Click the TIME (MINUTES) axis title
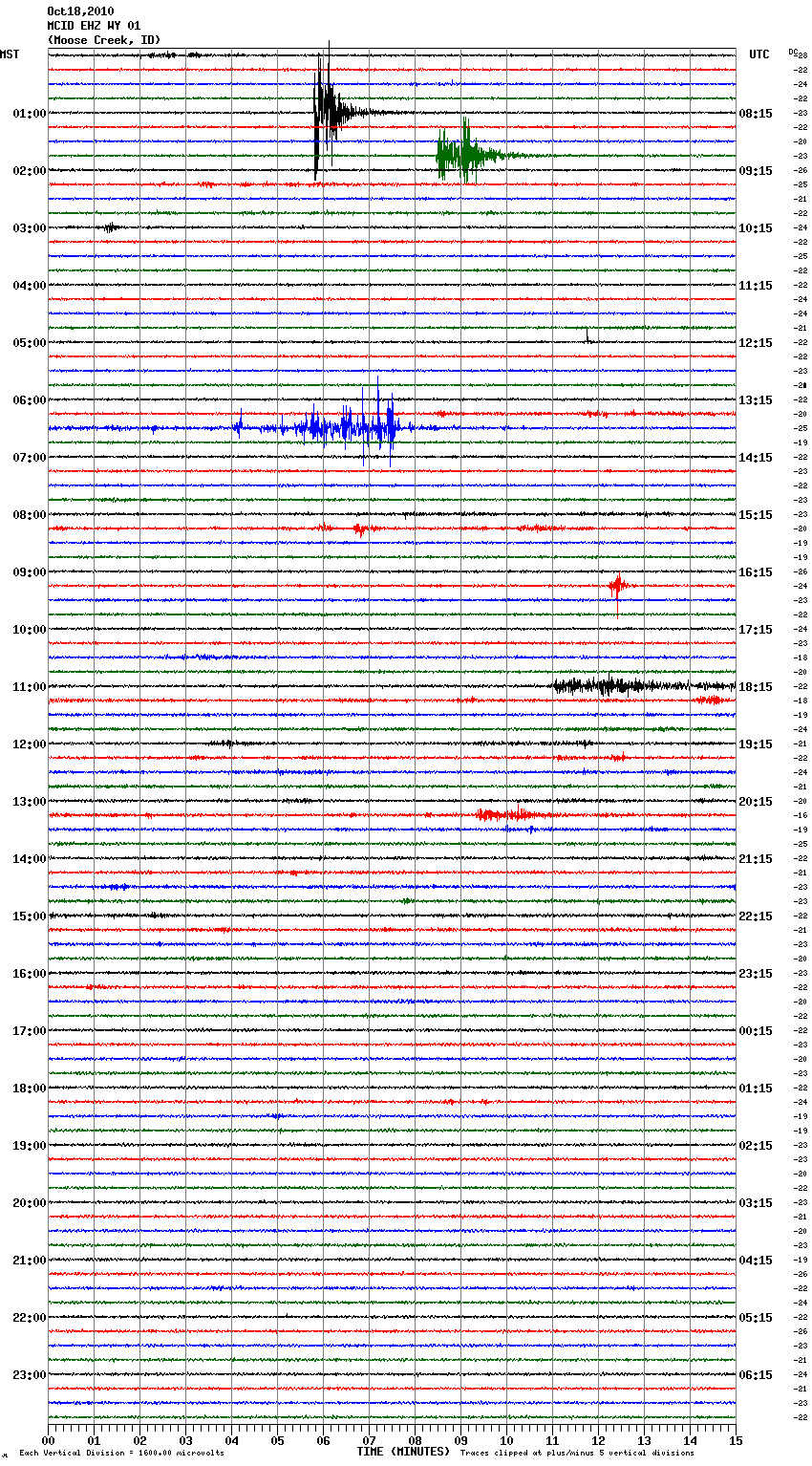The height and width of the screenshot is (1466, 812). (403, 1452)
